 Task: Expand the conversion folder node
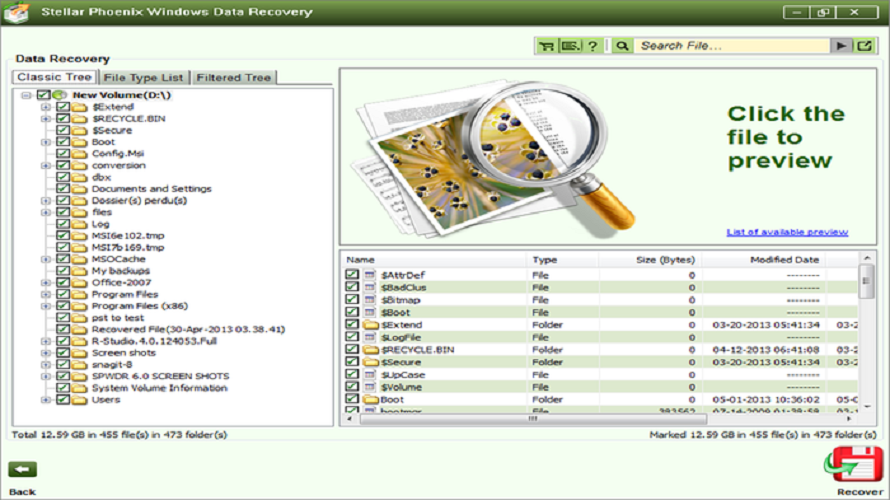[x=45, y=166]
